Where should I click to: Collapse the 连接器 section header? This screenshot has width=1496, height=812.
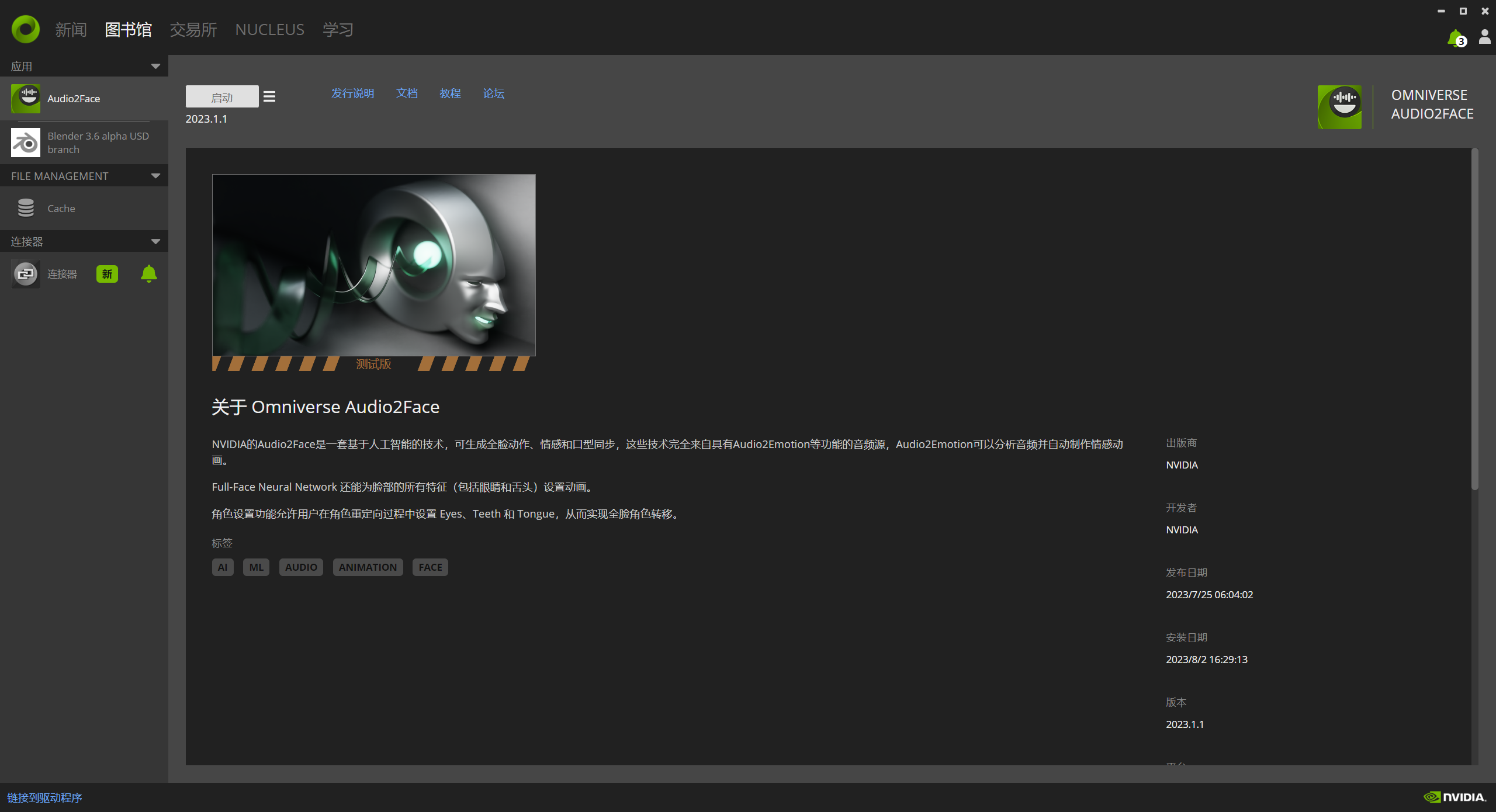tap(155, 241)
